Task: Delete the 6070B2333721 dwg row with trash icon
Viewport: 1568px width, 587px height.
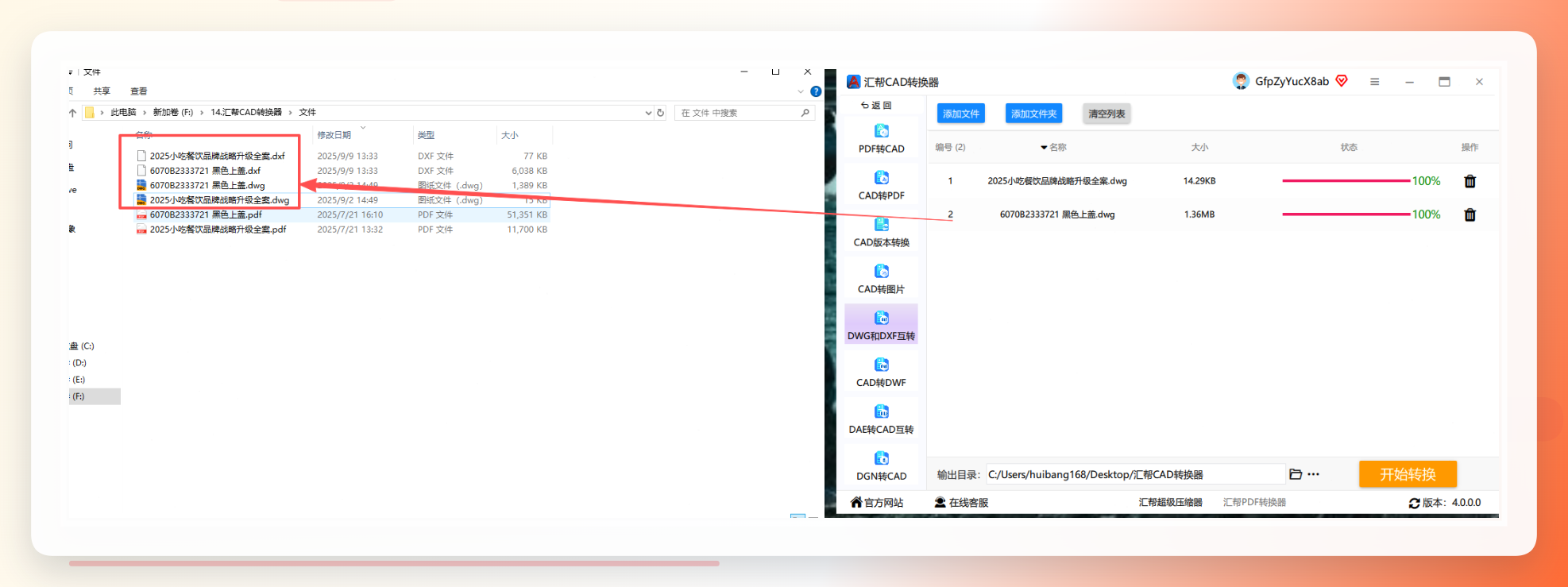Action: (x=1470, y=214)
